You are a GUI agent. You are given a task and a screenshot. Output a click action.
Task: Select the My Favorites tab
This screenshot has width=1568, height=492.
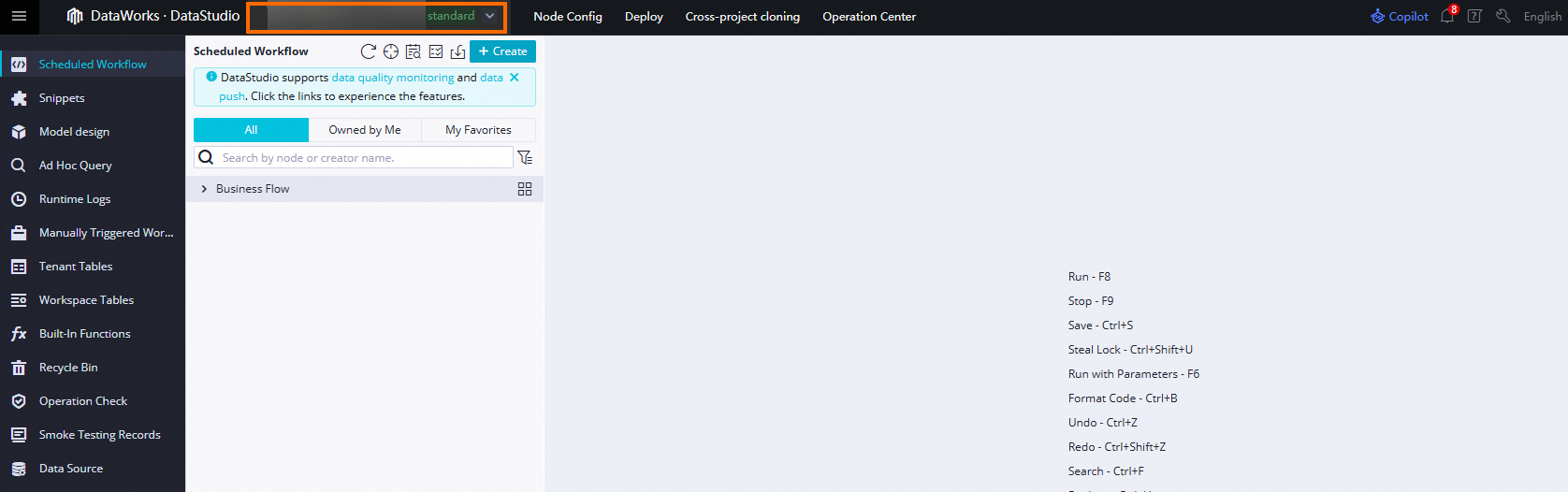[478, 130]
